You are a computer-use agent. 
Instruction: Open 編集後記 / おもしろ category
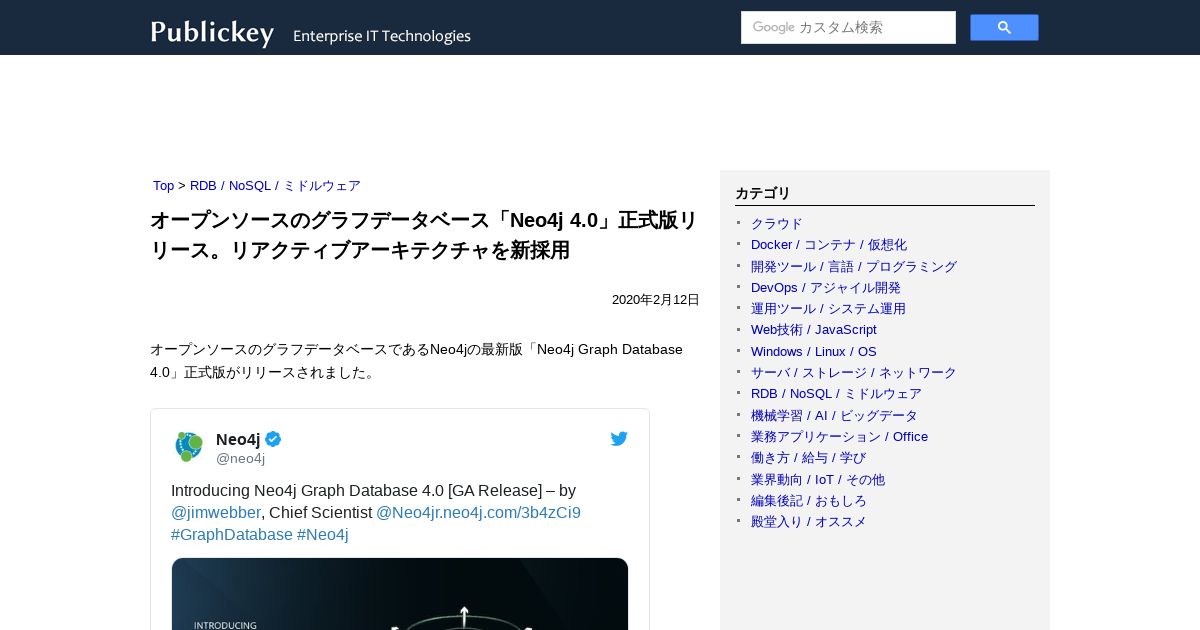809,501
